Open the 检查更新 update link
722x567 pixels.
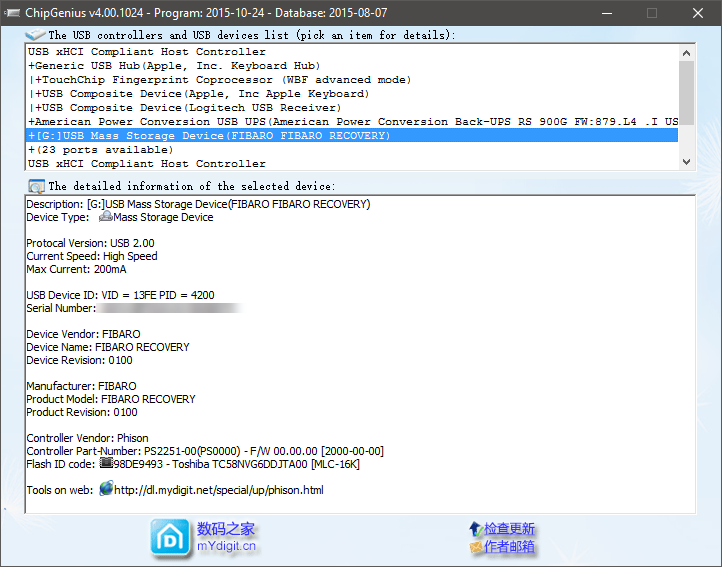[x=509, y=529]
